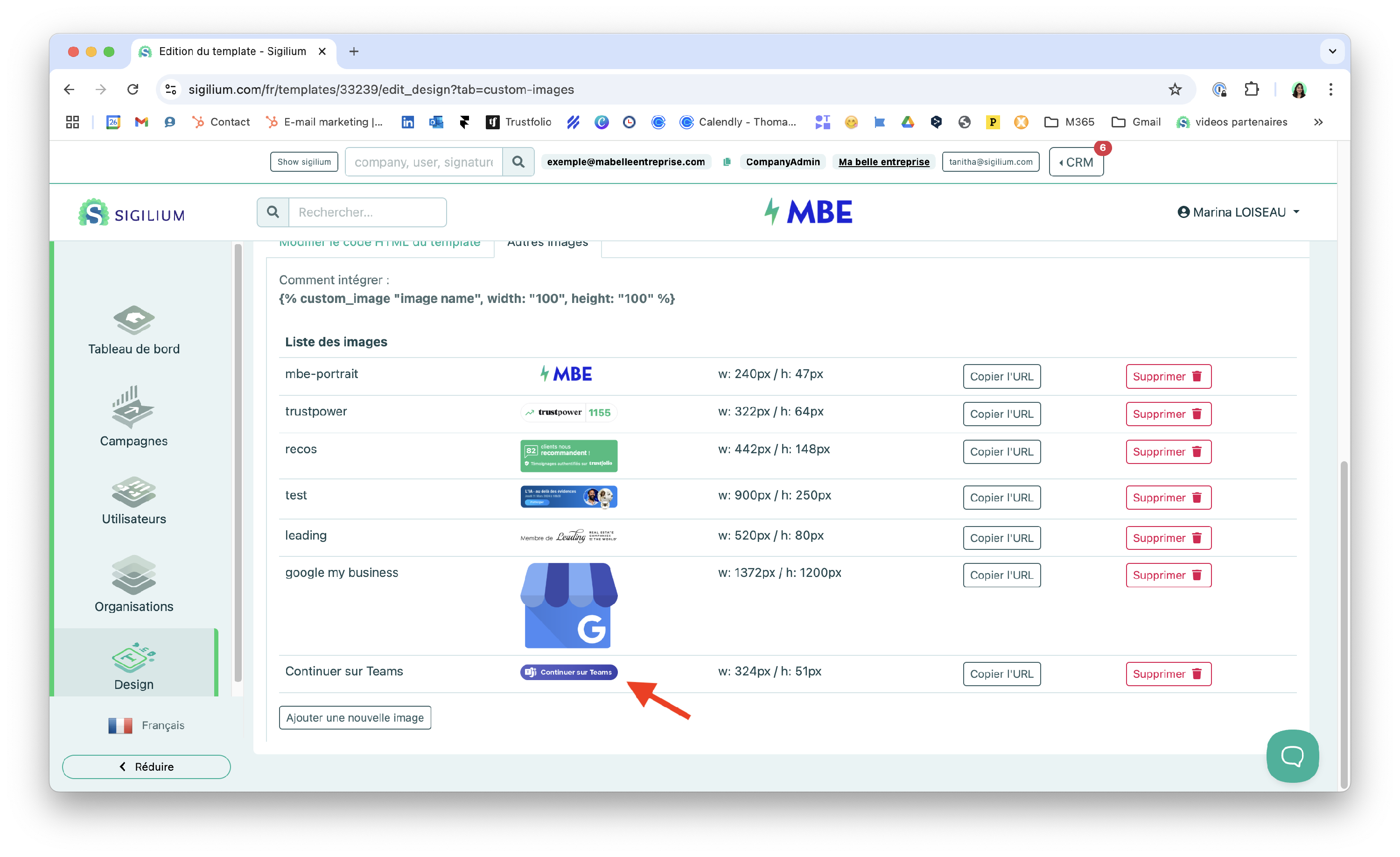Screen dimensions: 1400x857
Task: Expand the Marina LOISEAU user menu
Action: pos(1238,212)
